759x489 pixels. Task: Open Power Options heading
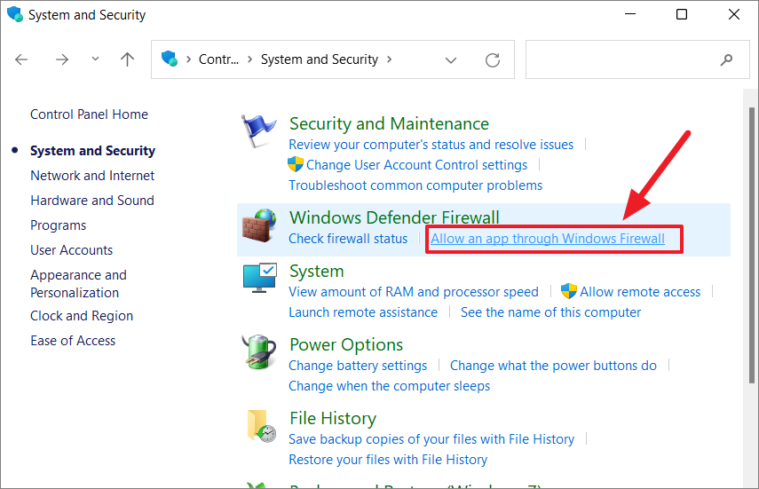(346, 344)
